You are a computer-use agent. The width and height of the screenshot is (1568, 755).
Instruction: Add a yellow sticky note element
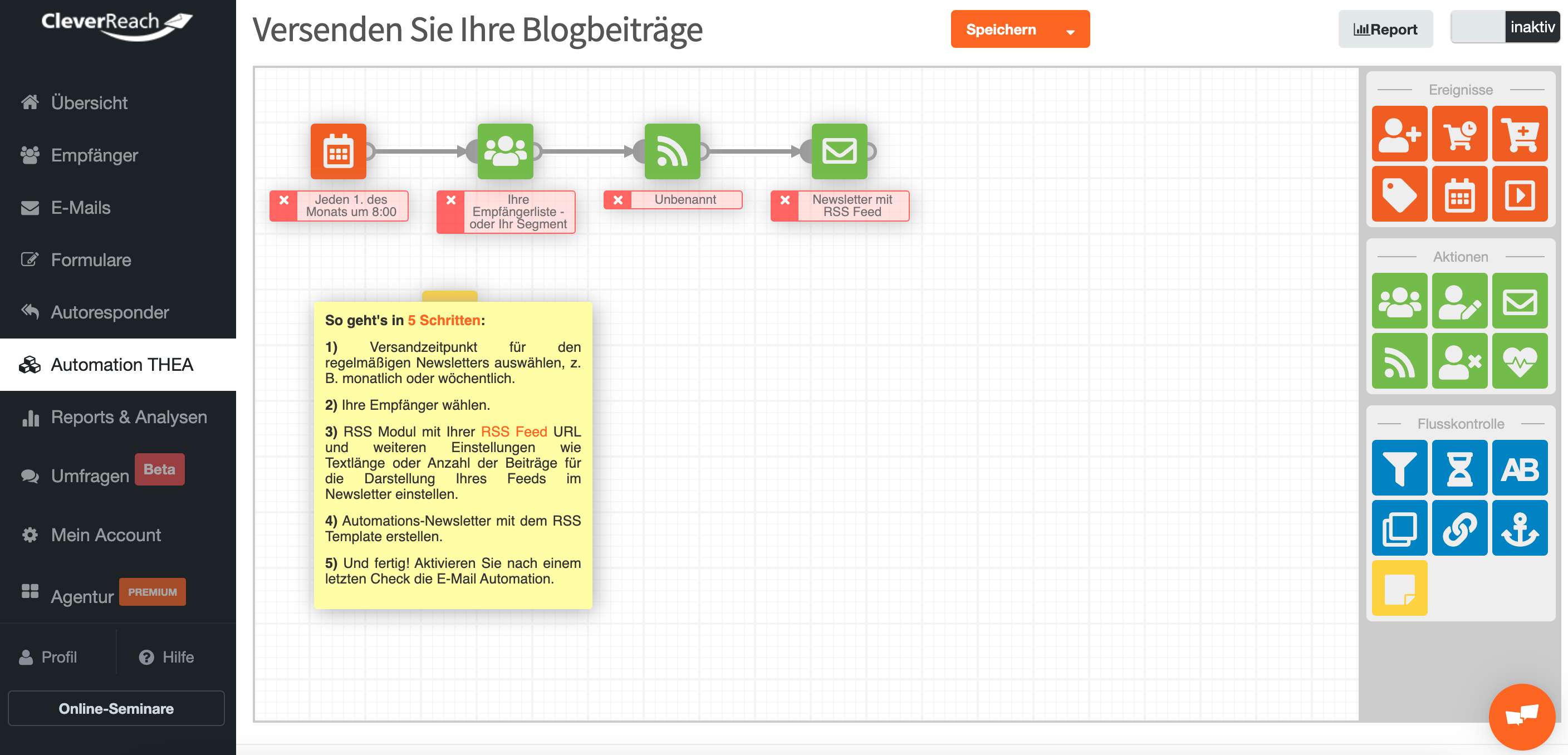[1399, 588]
